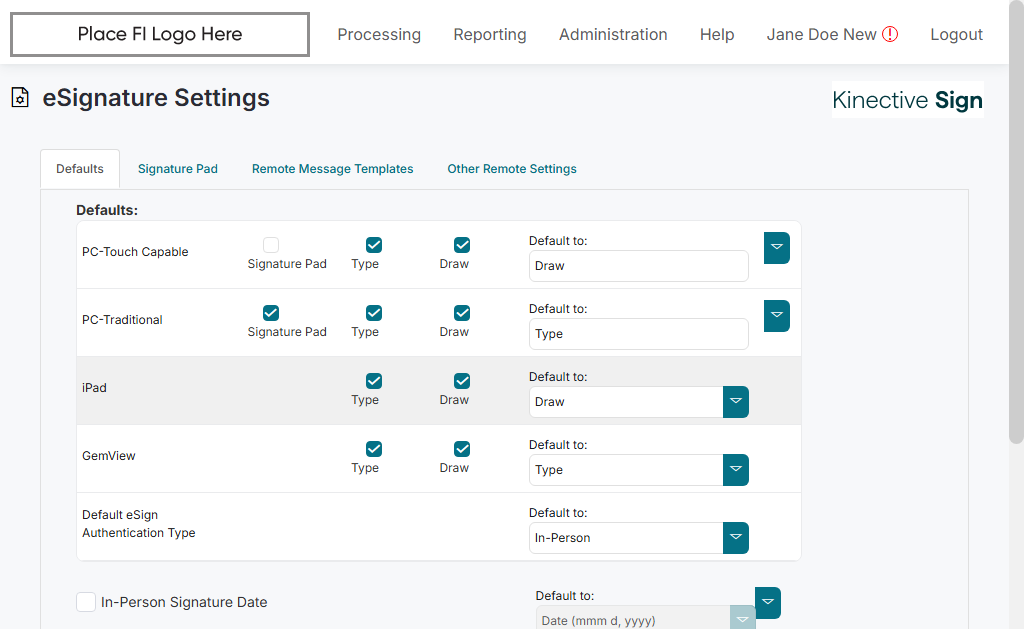Open the Remote Message Templates tab
The height and width of the screenshot is (629, 1024).
click(332, 169)
